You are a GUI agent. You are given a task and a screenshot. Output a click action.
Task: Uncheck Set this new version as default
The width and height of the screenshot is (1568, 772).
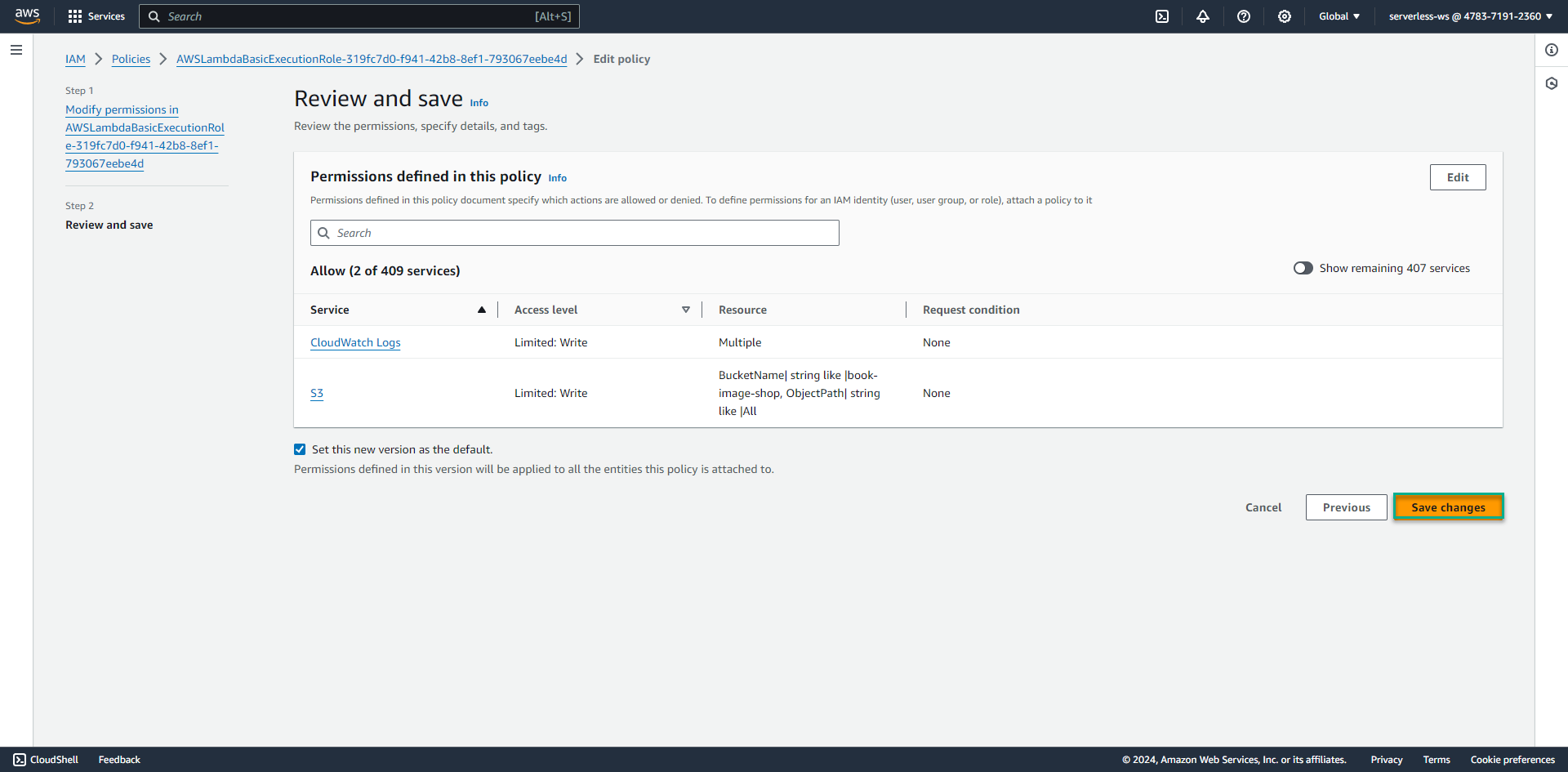300,449
